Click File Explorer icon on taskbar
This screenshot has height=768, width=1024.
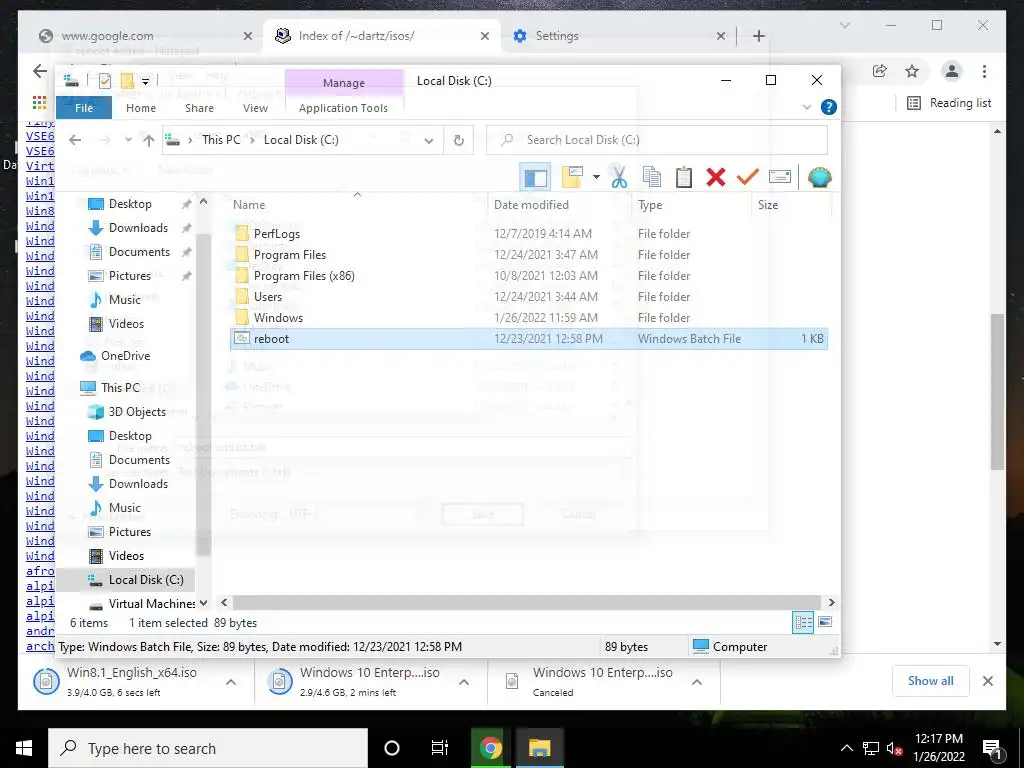539,748
